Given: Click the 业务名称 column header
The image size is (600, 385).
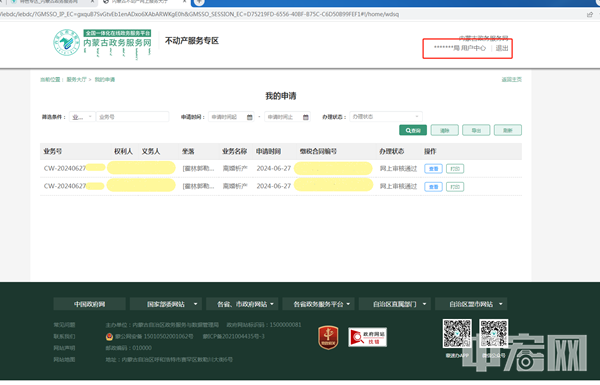Looking at the screenshot, I should pos(235,152).
